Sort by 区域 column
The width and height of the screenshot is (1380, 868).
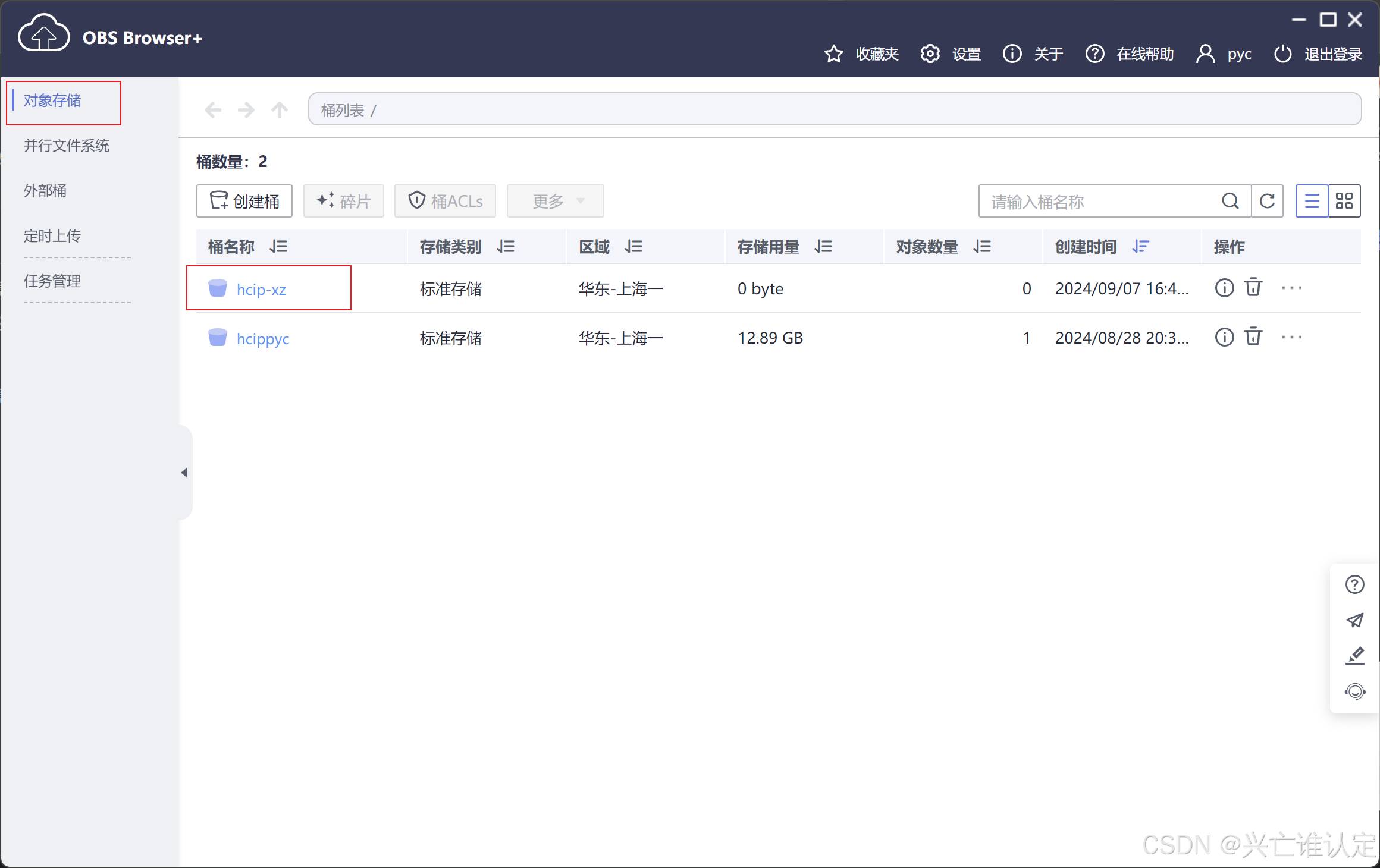pos(633,247)
